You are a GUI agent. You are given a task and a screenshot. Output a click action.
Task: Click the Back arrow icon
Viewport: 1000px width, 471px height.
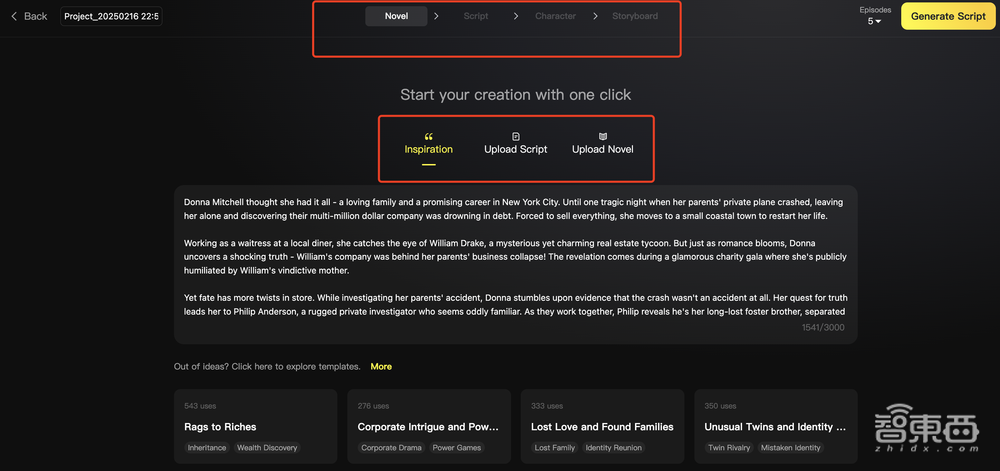click(14, 16)
